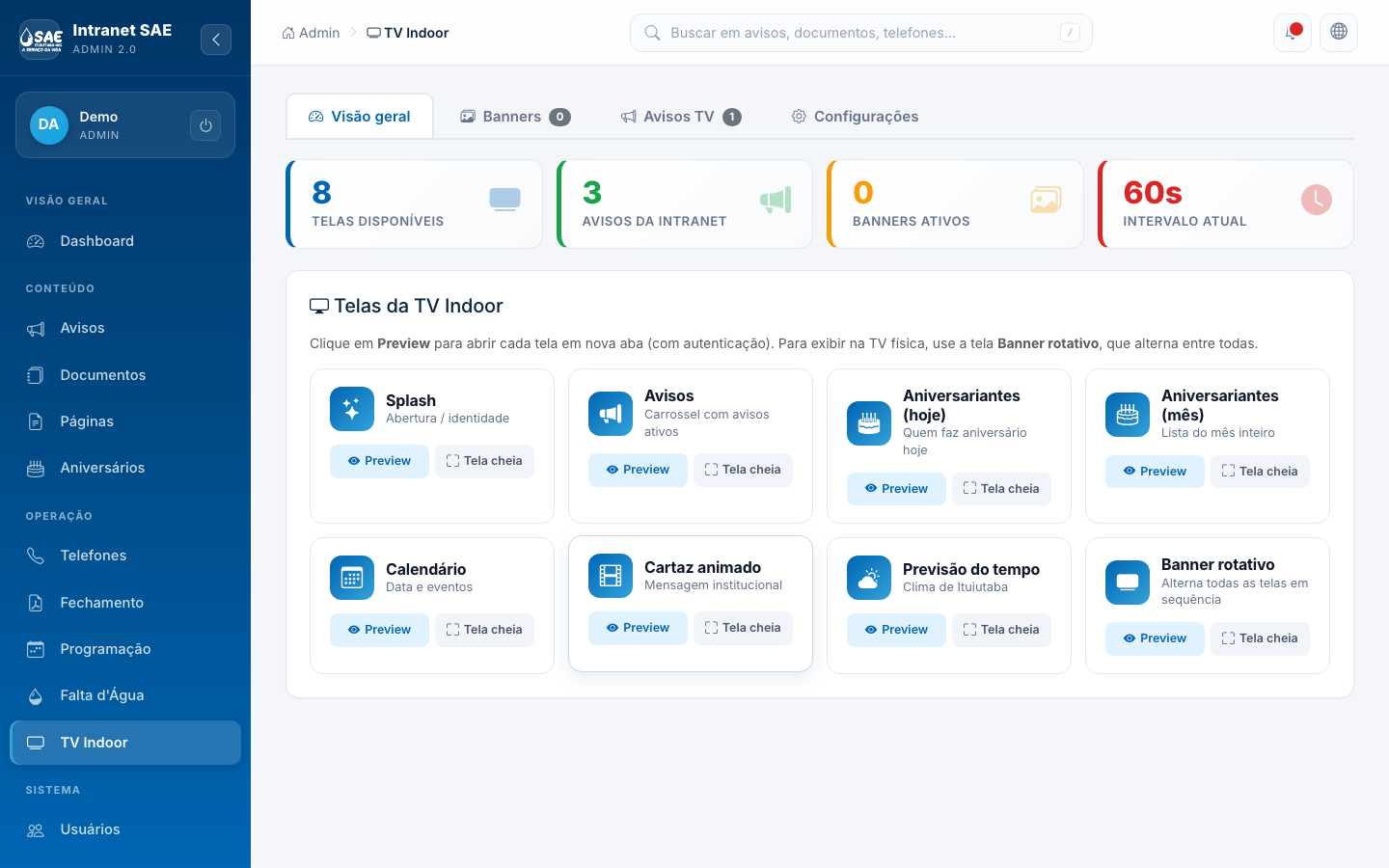The height and width of the screenshot is (868, 1389).
Task: Focus the search field for avisos and documentos
Action: tap(861, 33)
